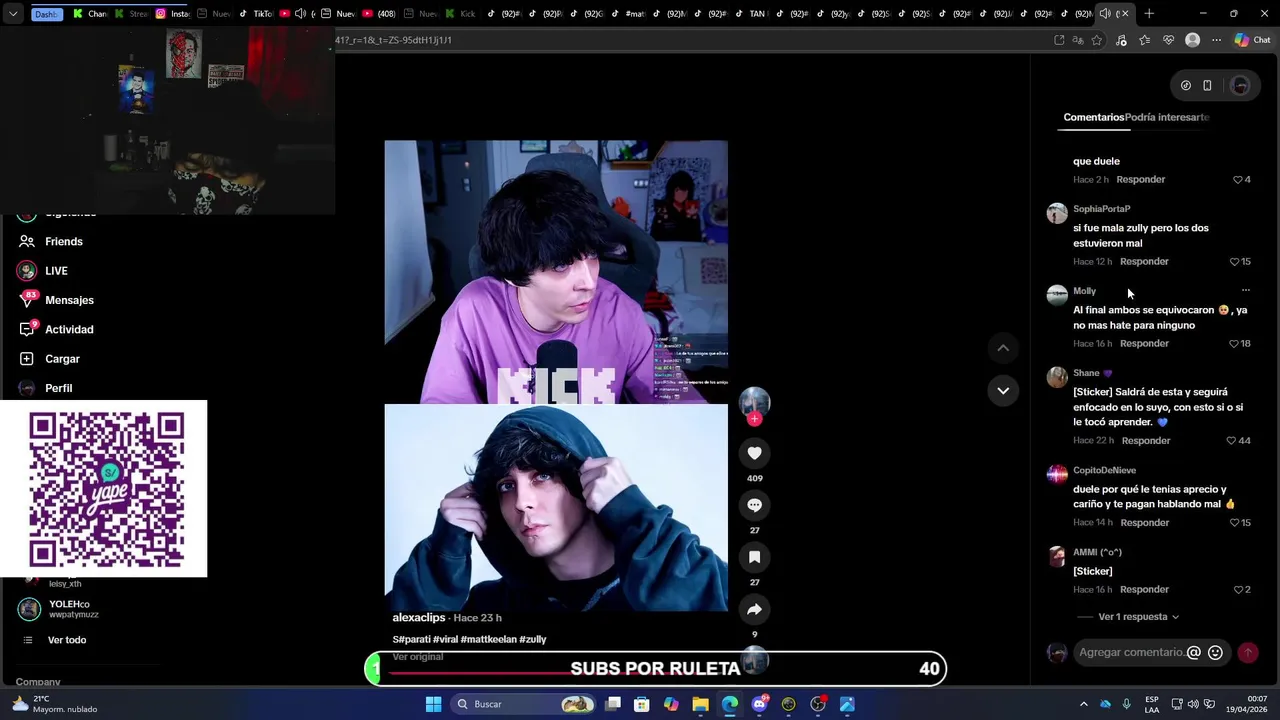Viewport: 1280px width, 720px height.
Task: Follow alexaclips via the red plus badge
Action: [x=754, y=419]
